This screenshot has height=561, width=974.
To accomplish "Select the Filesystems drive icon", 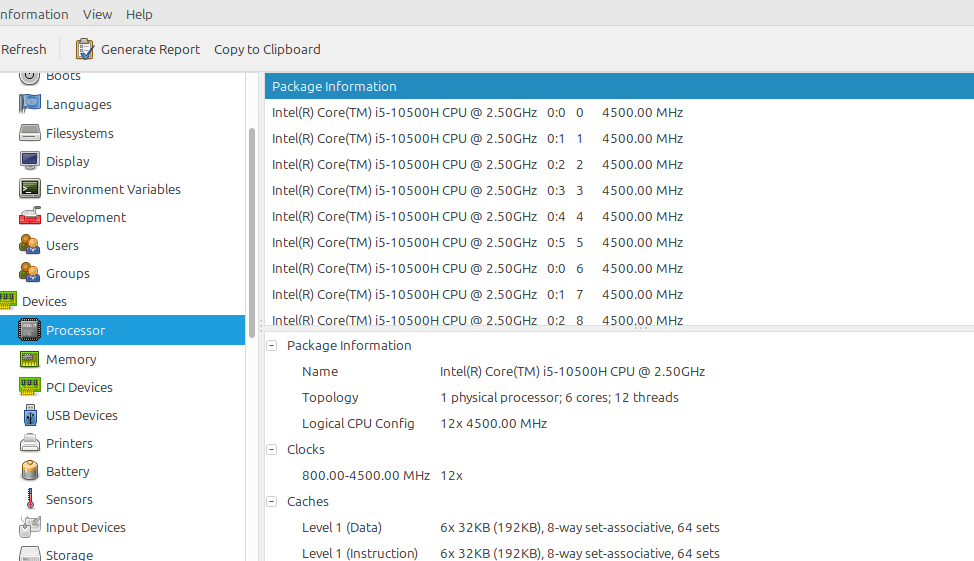I will (x=29, y=133).
